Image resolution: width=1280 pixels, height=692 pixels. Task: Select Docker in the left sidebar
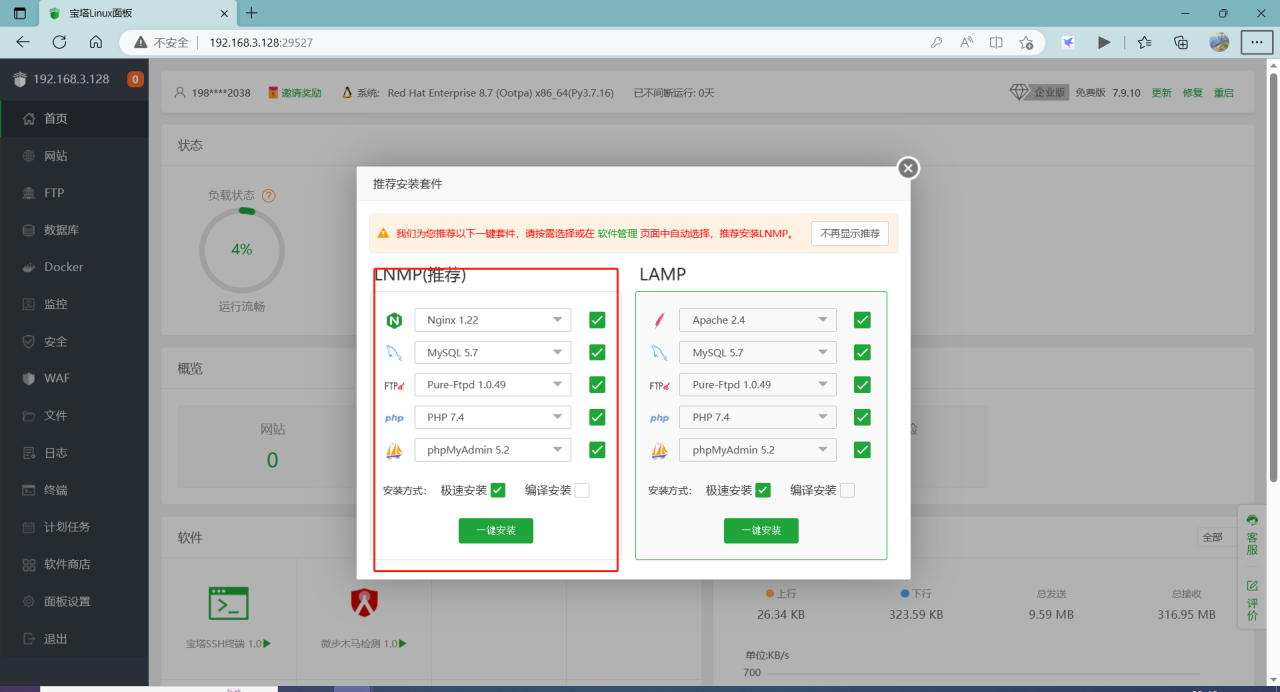tap(61, 266)
